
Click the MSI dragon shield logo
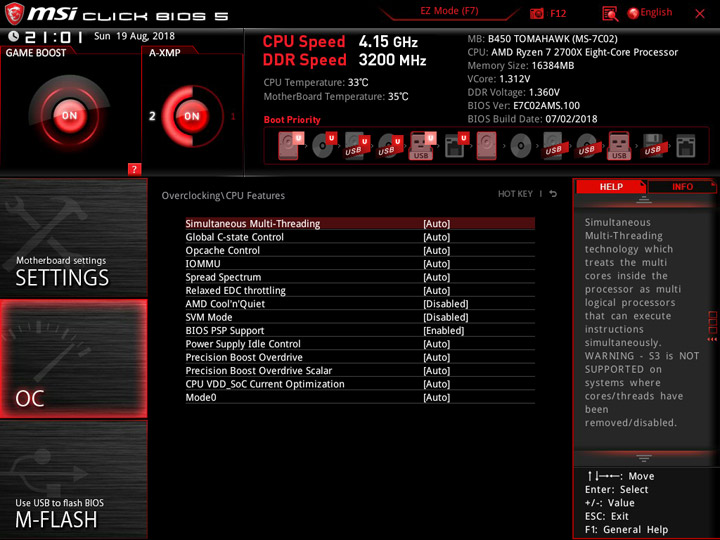pos(14,14)
